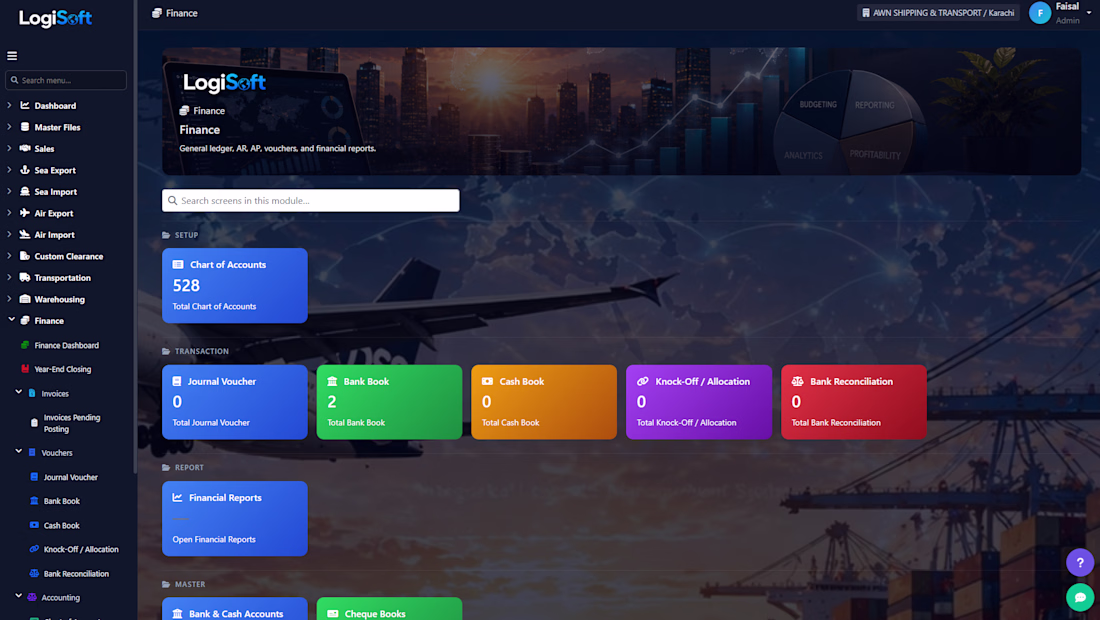Open the green chat bubble button

[x=1080, y=598]
